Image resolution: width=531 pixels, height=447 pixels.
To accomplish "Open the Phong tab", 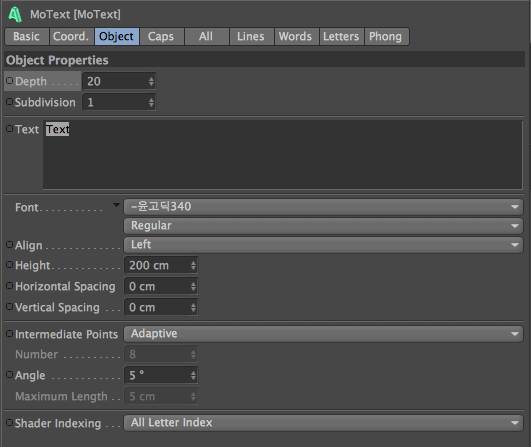I will [386, 37].
